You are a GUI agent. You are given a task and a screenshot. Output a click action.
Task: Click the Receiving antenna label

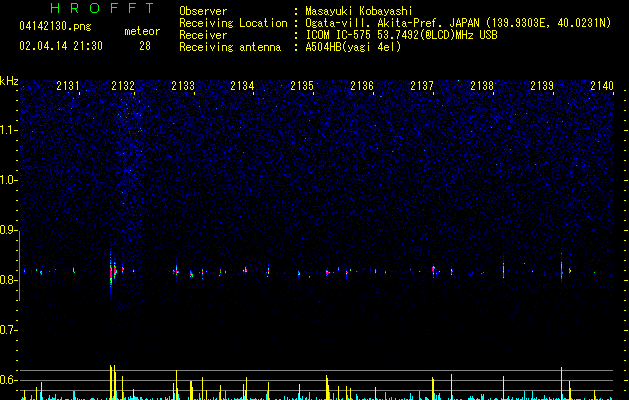click(230, 47)
